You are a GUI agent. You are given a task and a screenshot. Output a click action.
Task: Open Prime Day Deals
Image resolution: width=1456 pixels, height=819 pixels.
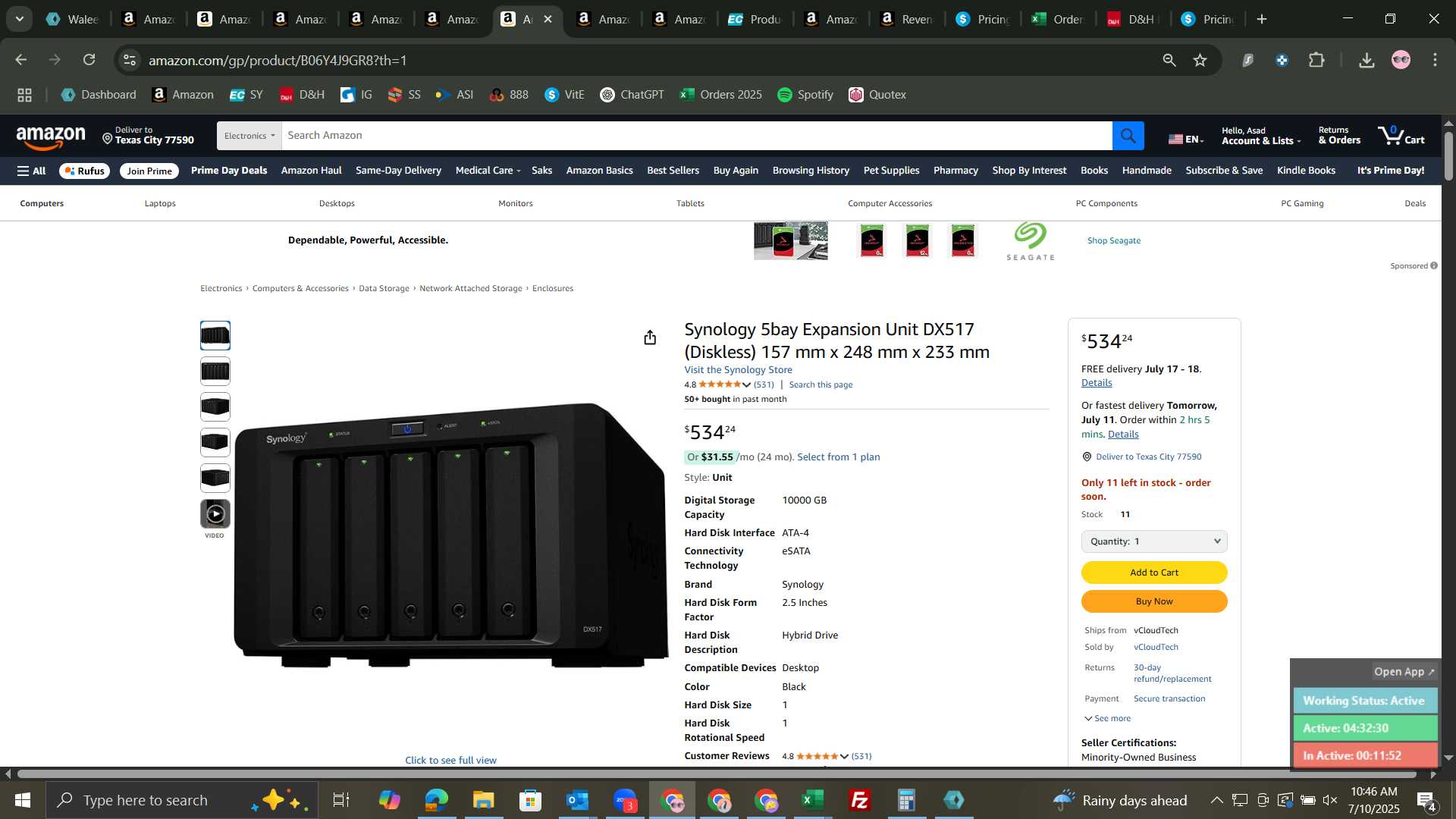229,171
